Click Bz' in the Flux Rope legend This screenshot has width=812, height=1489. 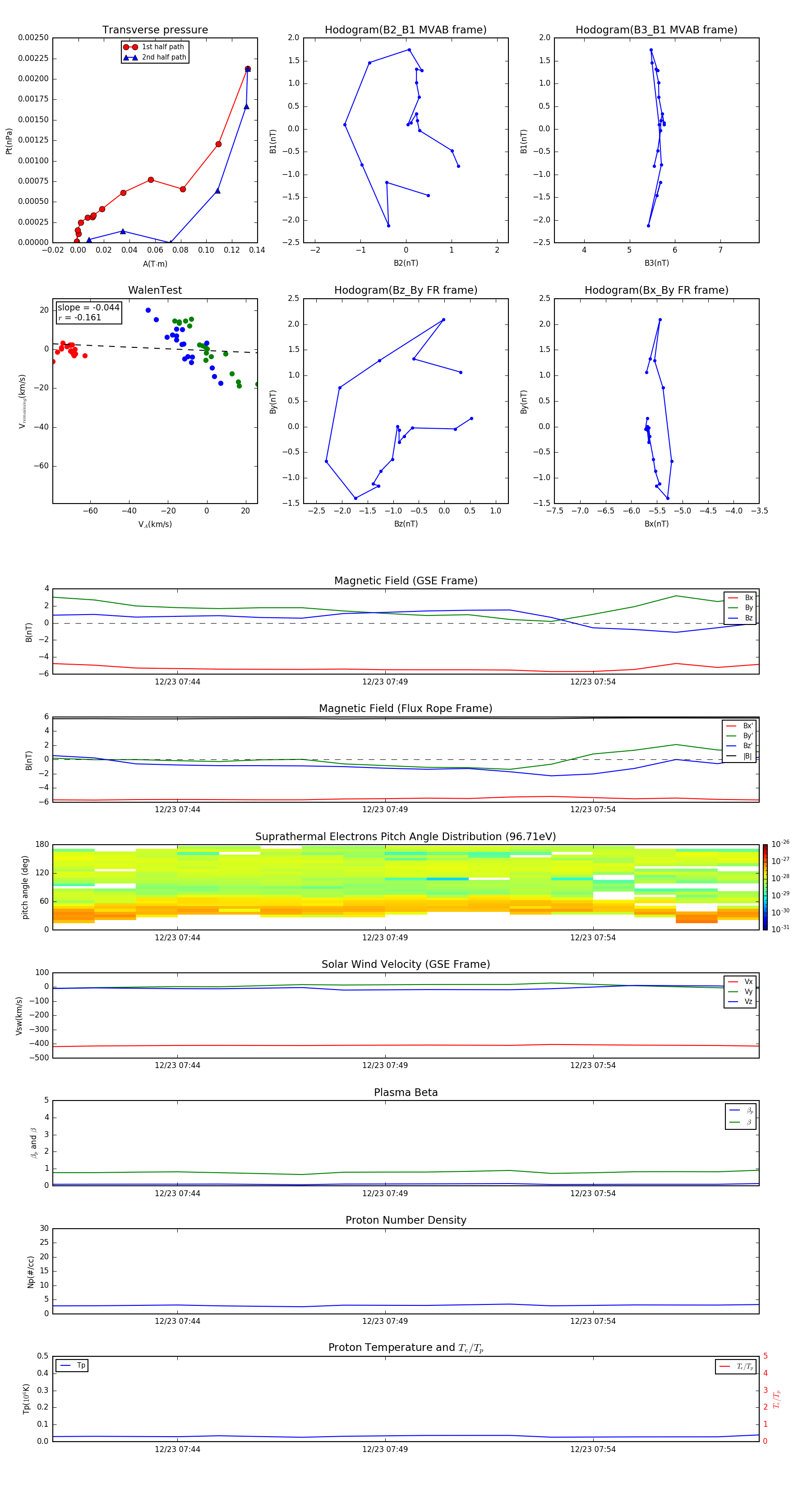(x=739, y=746)
